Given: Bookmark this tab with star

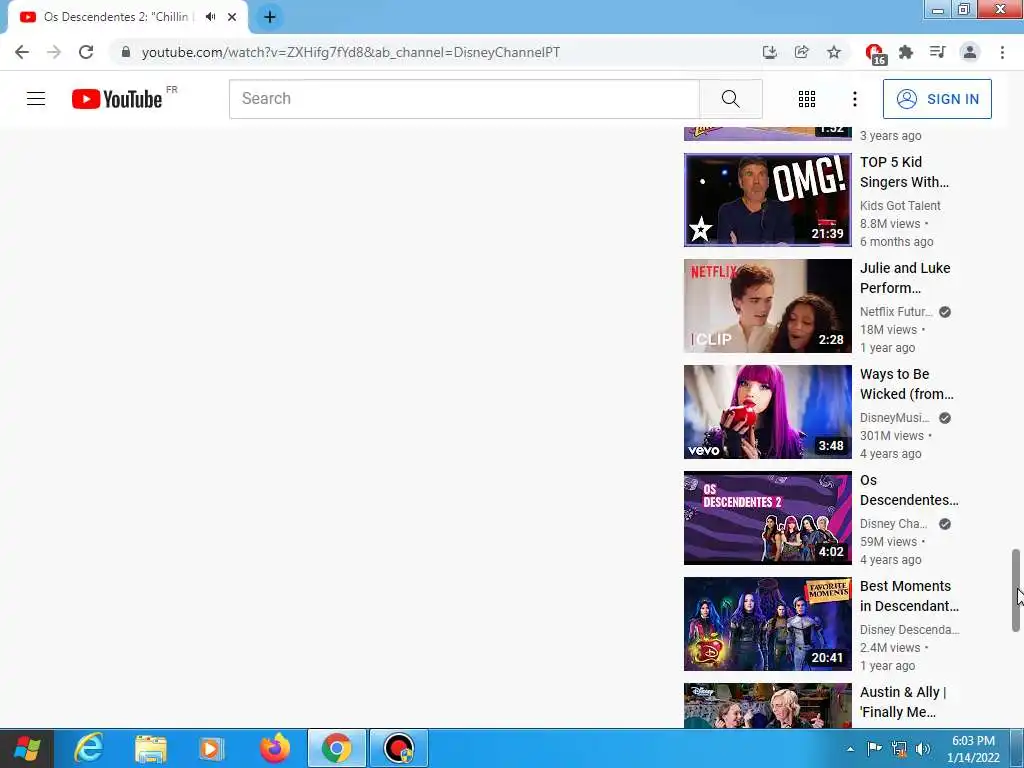Looking at the screenshot, I should pyautogui.click(x=833, y=52).
